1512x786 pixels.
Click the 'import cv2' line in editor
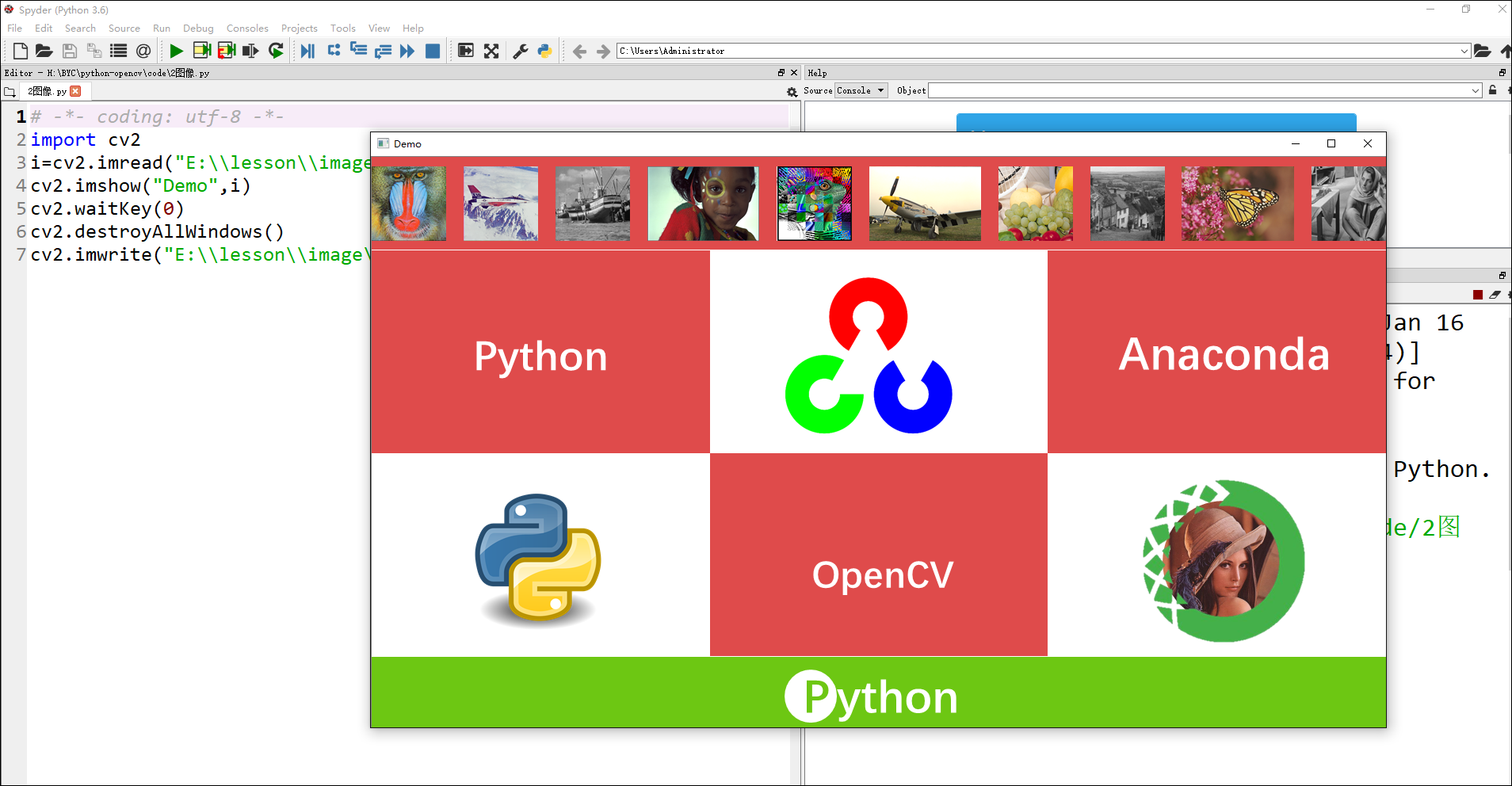(x=86, y=140)
